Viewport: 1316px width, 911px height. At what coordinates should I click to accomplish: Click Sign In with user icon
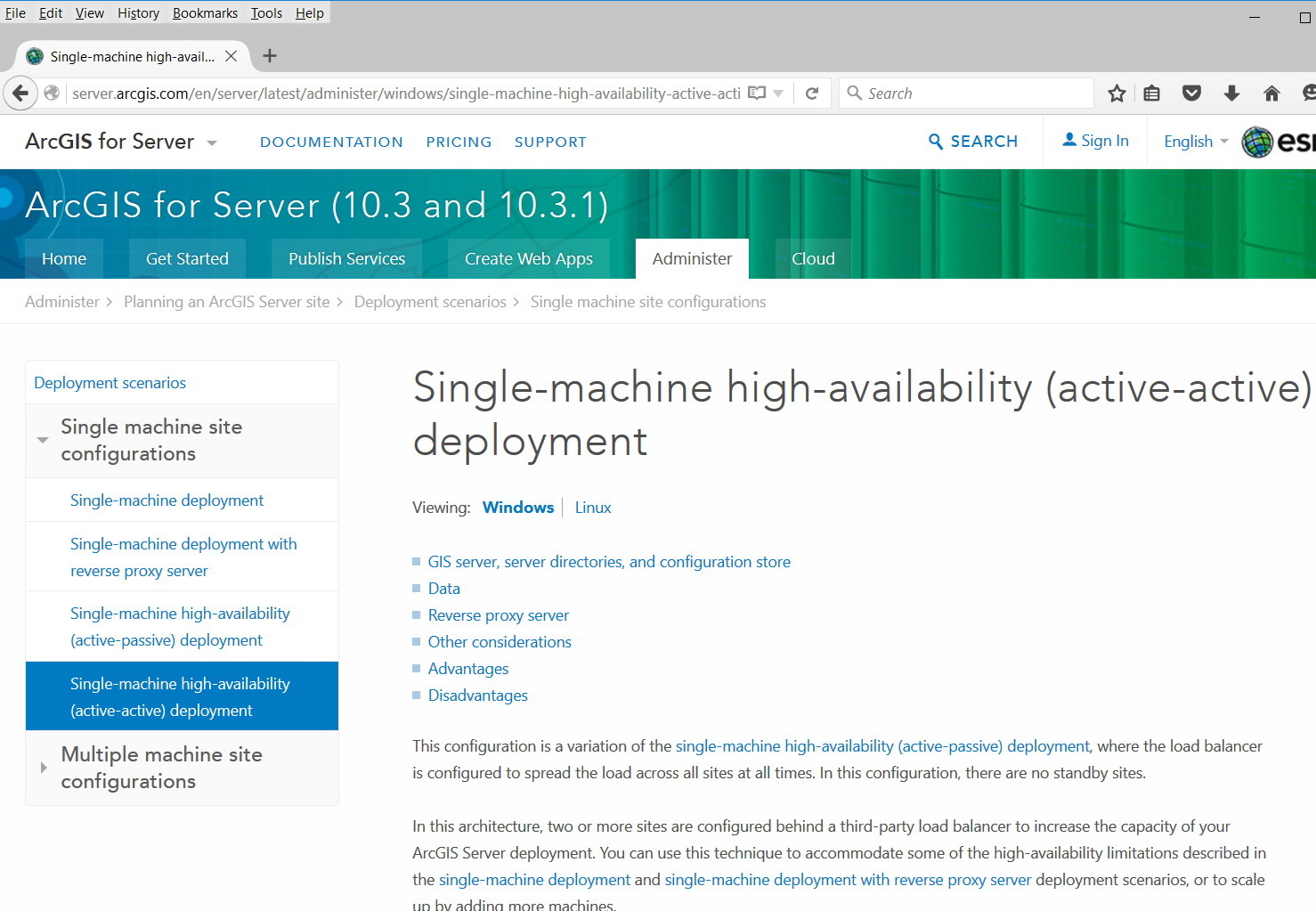tap(1095, 140)
